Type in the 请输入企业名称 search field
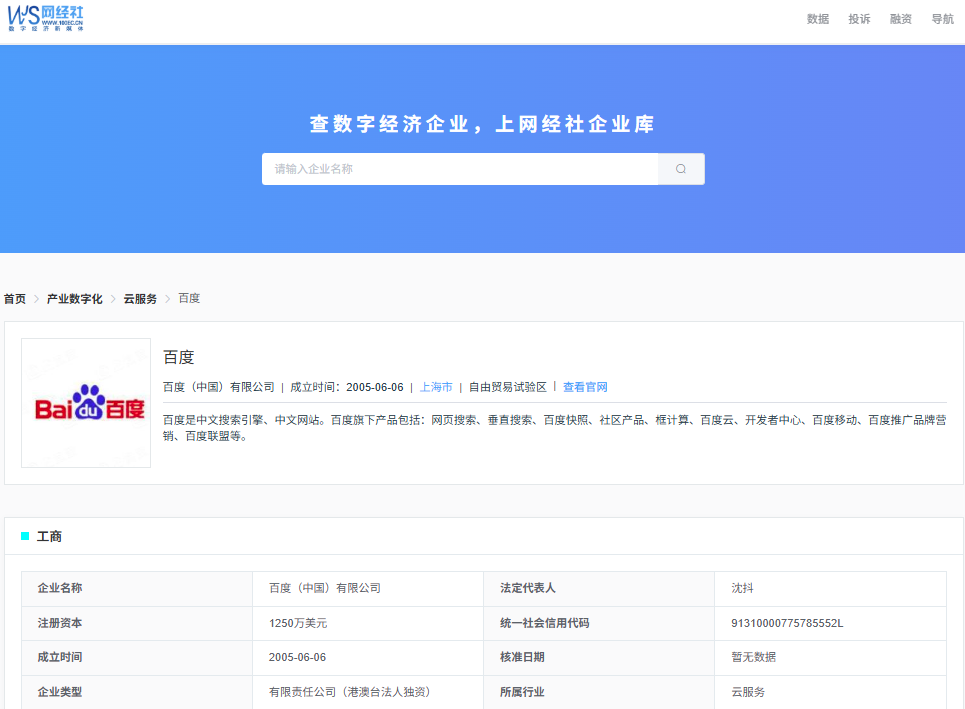This screenshot has height=709, width=965. point(460,169)
